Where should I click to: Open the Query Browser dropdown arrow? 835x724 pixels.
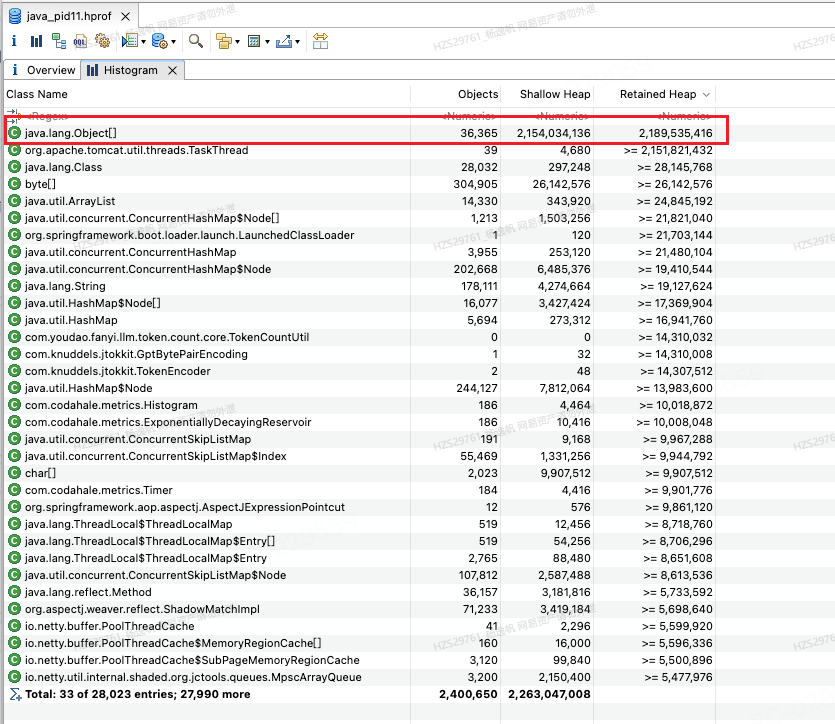(174, 42)
